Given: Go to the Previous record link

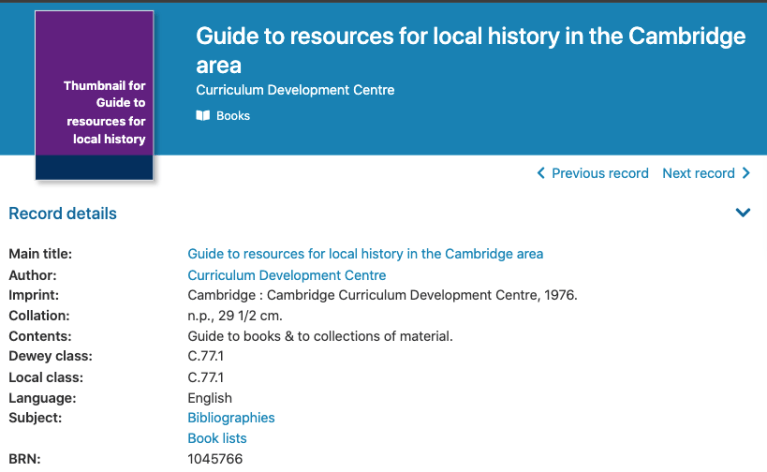Looking at the screenshot, I should [x=600, y=173].
